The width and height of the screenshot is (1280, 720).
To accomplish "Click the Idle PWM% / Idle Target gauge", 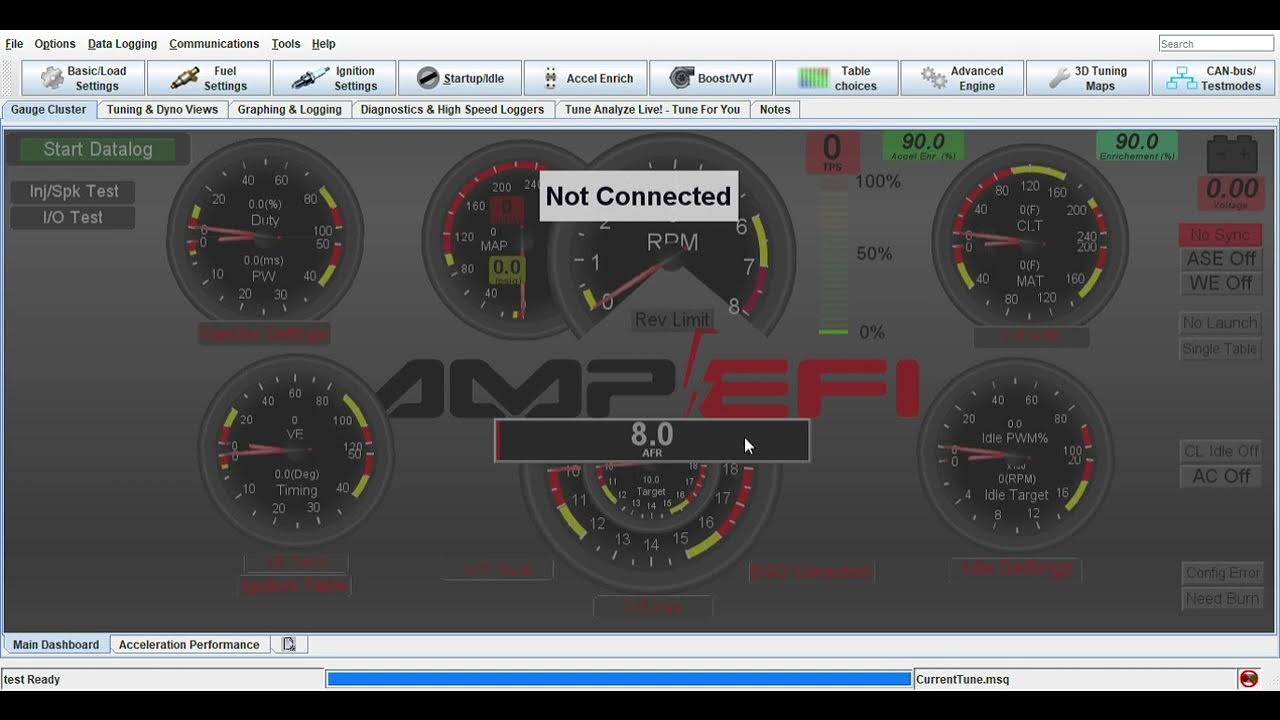I will click(x=1015, y=455).
